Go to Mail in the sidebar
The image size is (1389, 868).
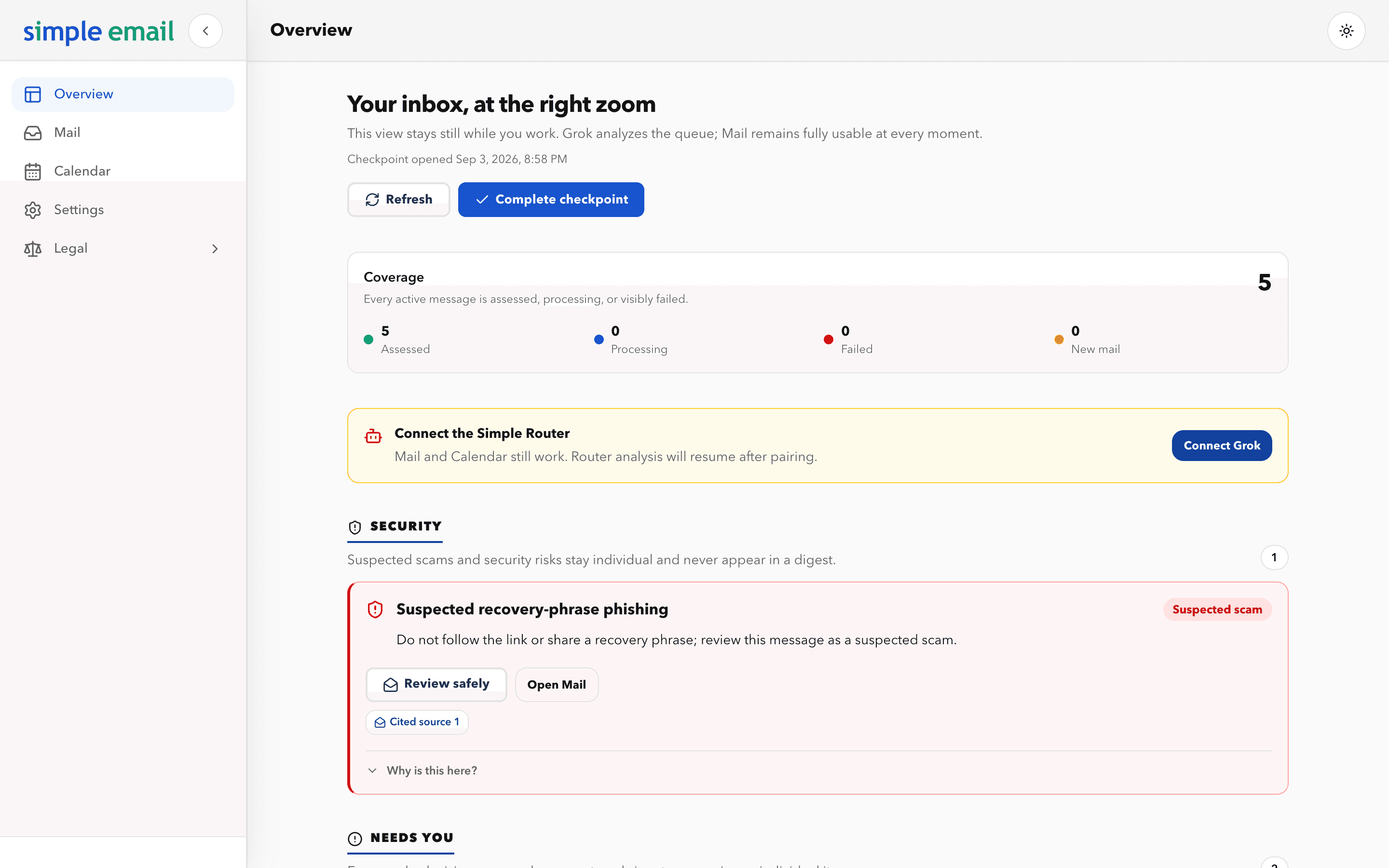coord(123,133)
